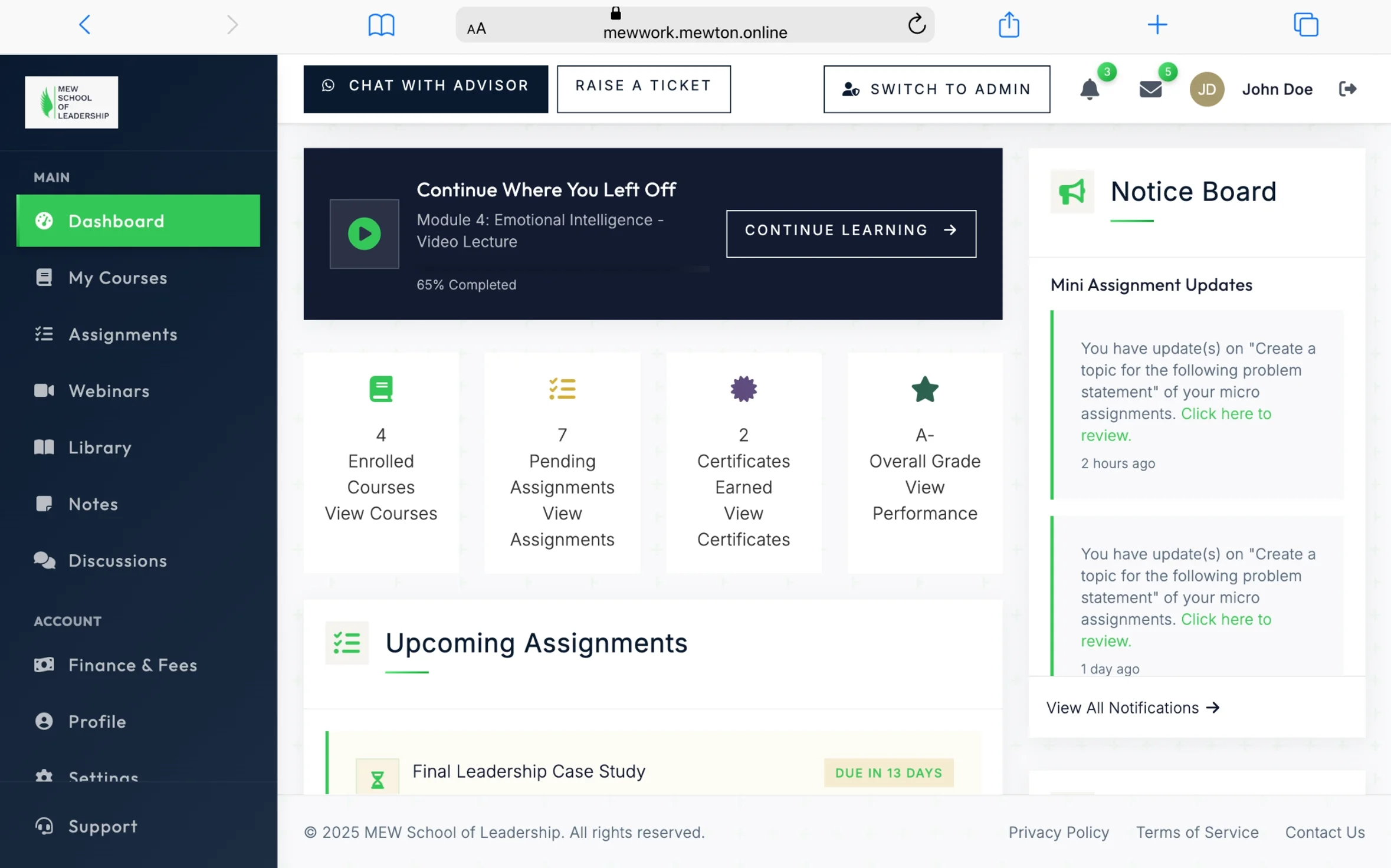The width and height of the screenshot is (1391, 868).
Task: Reload the page in Safari
Action: [x=916, y=25]
